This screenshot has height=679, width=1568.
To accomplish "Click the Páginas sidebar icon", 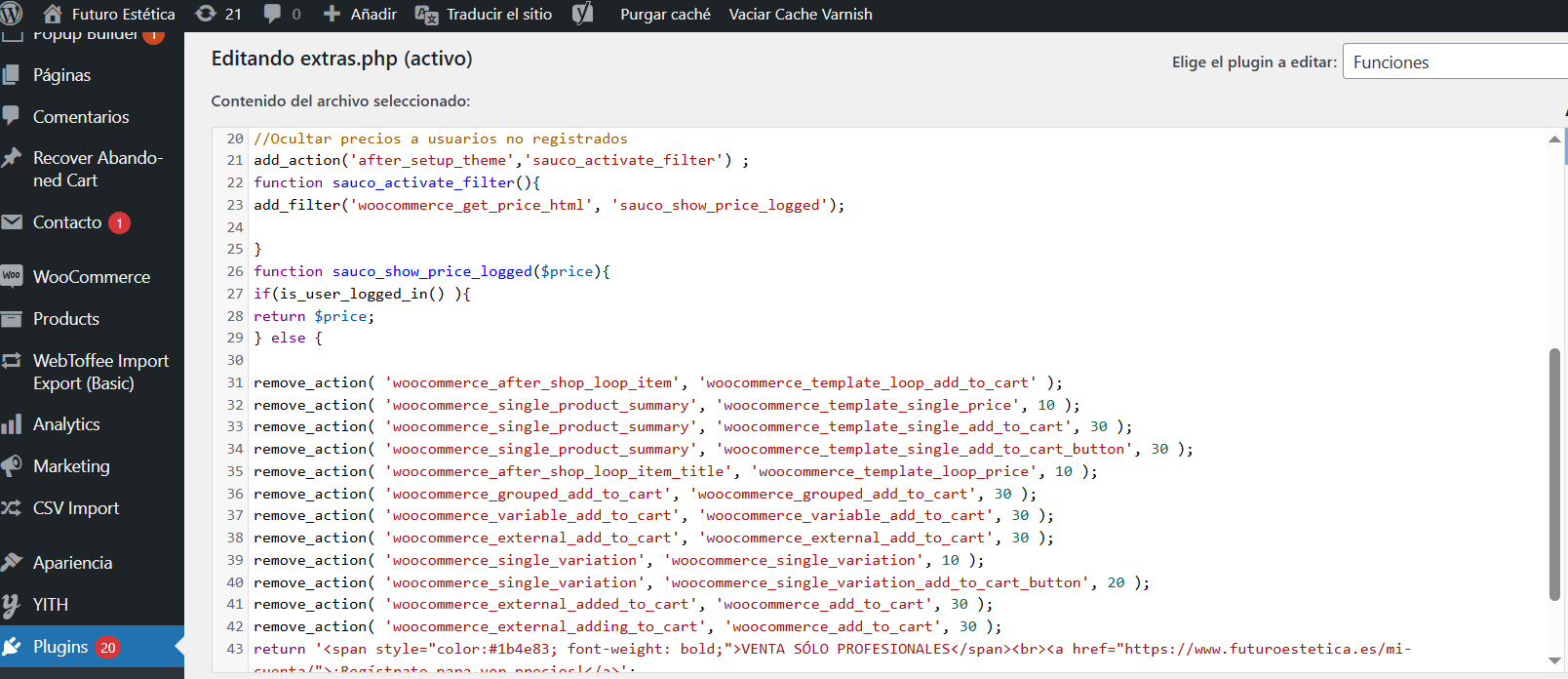I will tap(12, 75).
